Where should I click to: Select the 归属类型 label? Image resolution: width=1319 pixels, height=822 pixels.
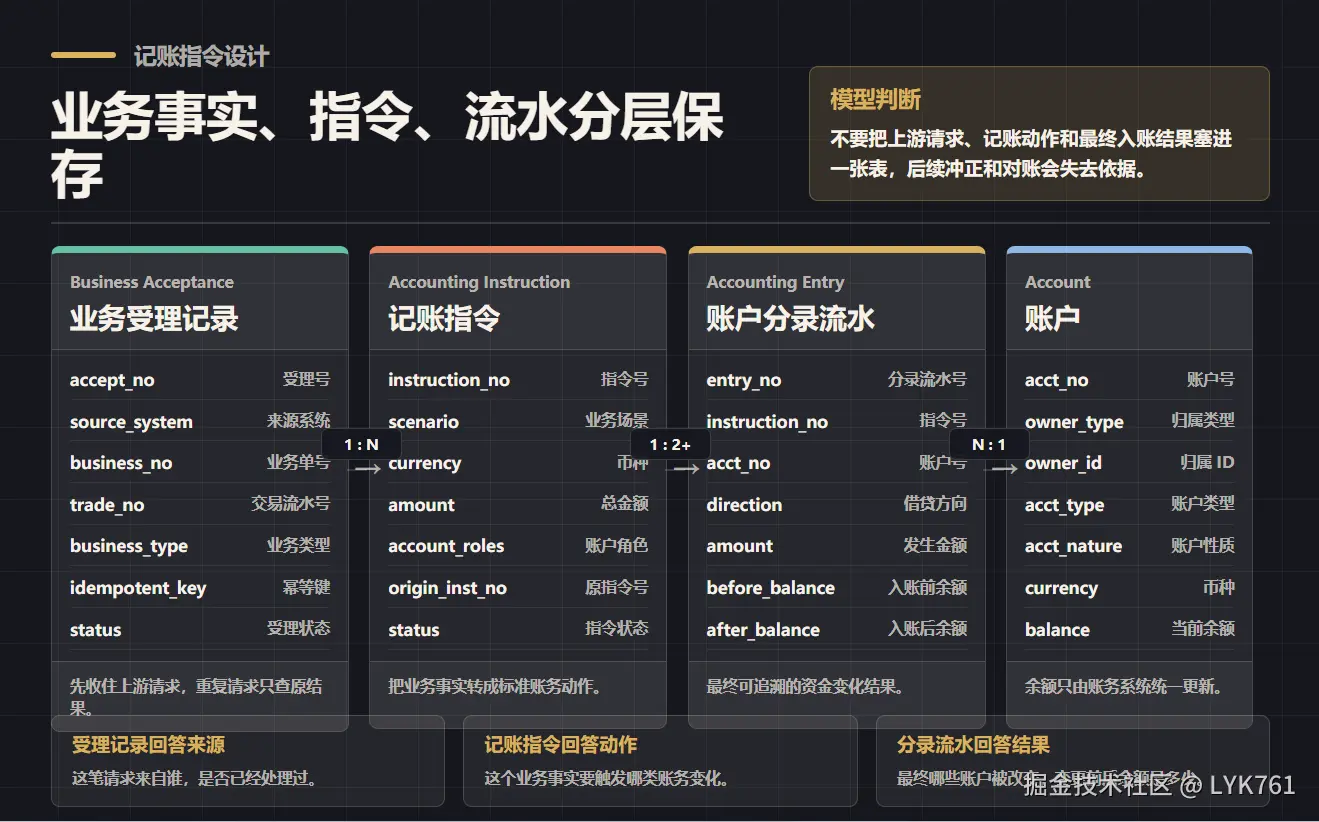tap(1204, 421)
